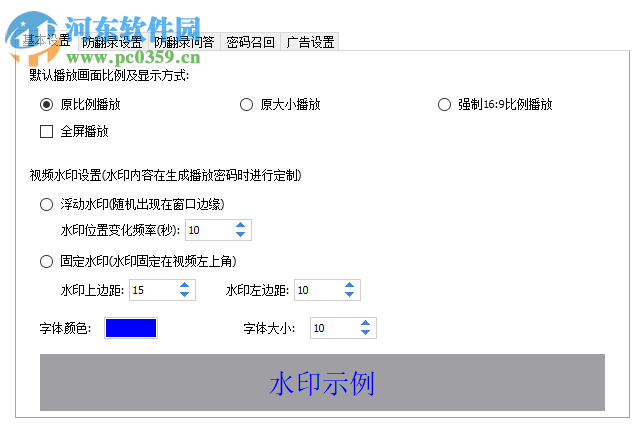The height and width of the screenshot is (448, 640).
Task: Switch to the 防翻录设置 tab
Action: (x=112, y=42)
